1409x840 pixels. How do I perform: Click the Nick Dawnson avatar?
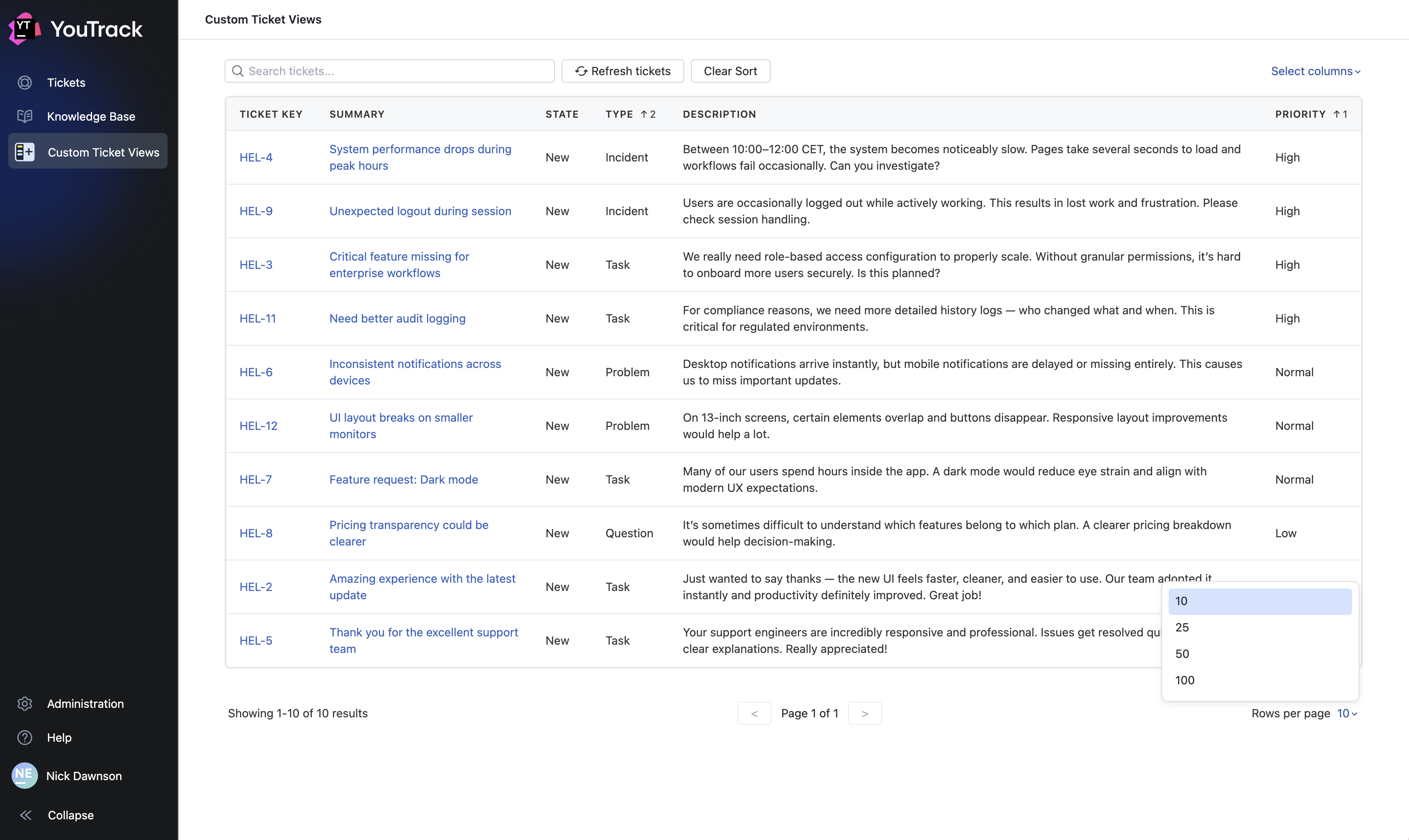coord(25,776)
